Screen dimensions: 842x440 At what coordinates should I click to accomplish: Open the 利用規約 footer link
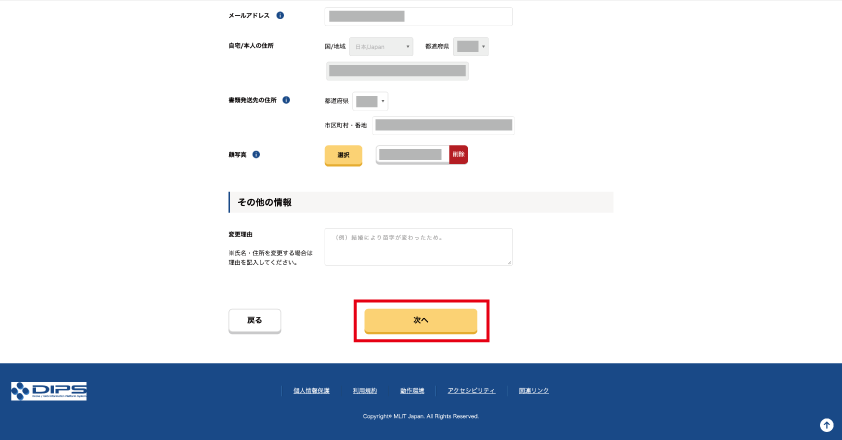pyautogui.click(x=365, y=391)
